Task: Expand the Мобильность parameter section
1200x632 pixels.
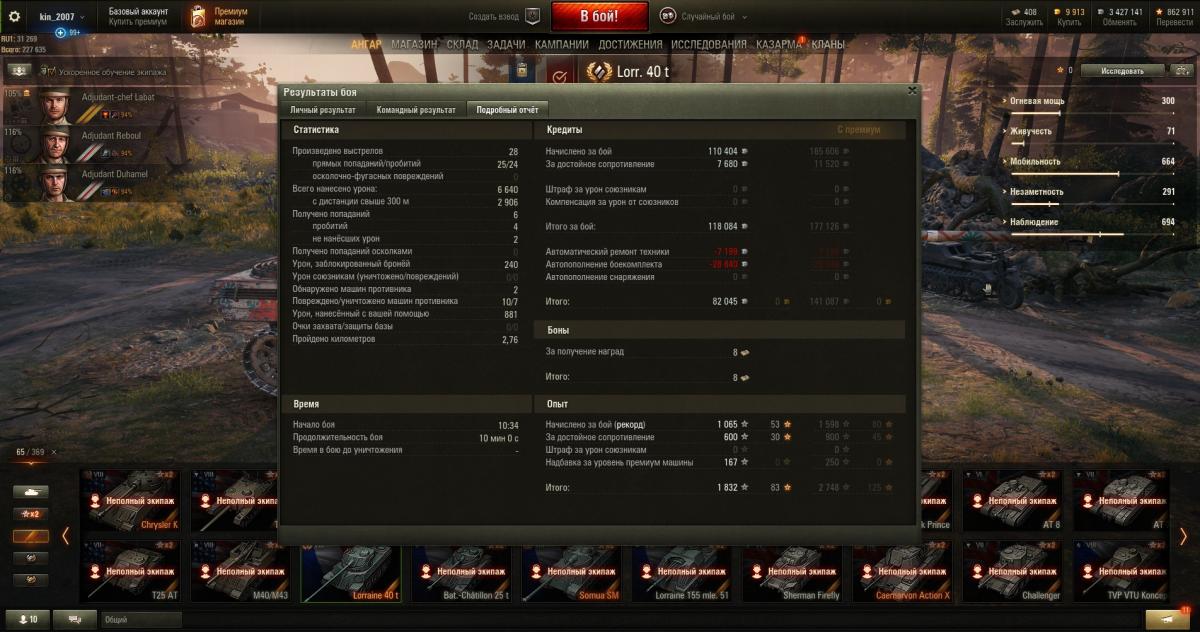Action: 1092,161
